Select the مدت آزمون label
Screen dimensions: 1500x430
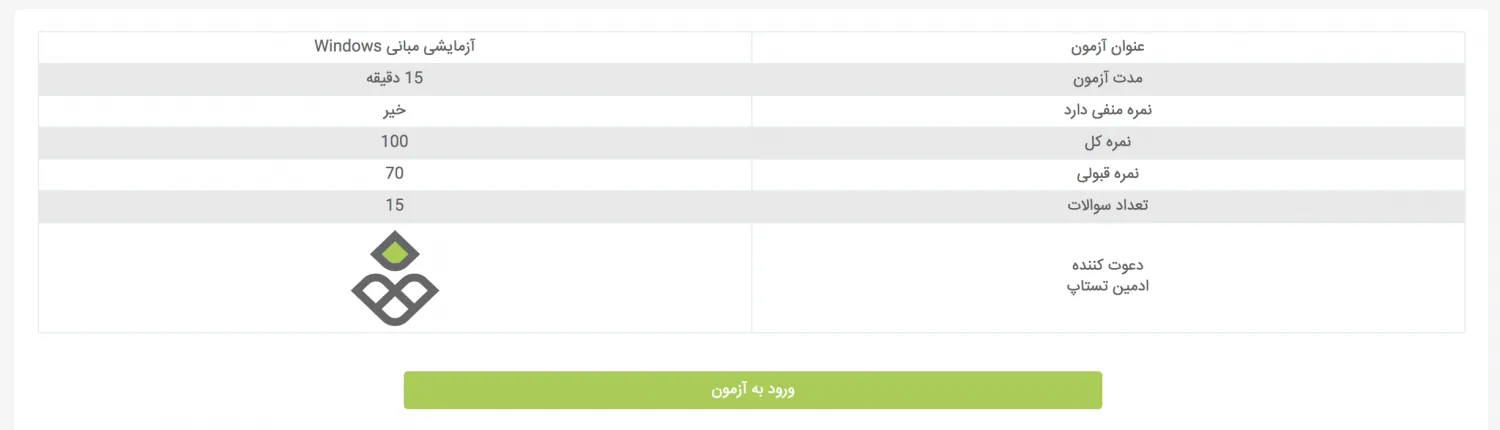click(1107, 79)
